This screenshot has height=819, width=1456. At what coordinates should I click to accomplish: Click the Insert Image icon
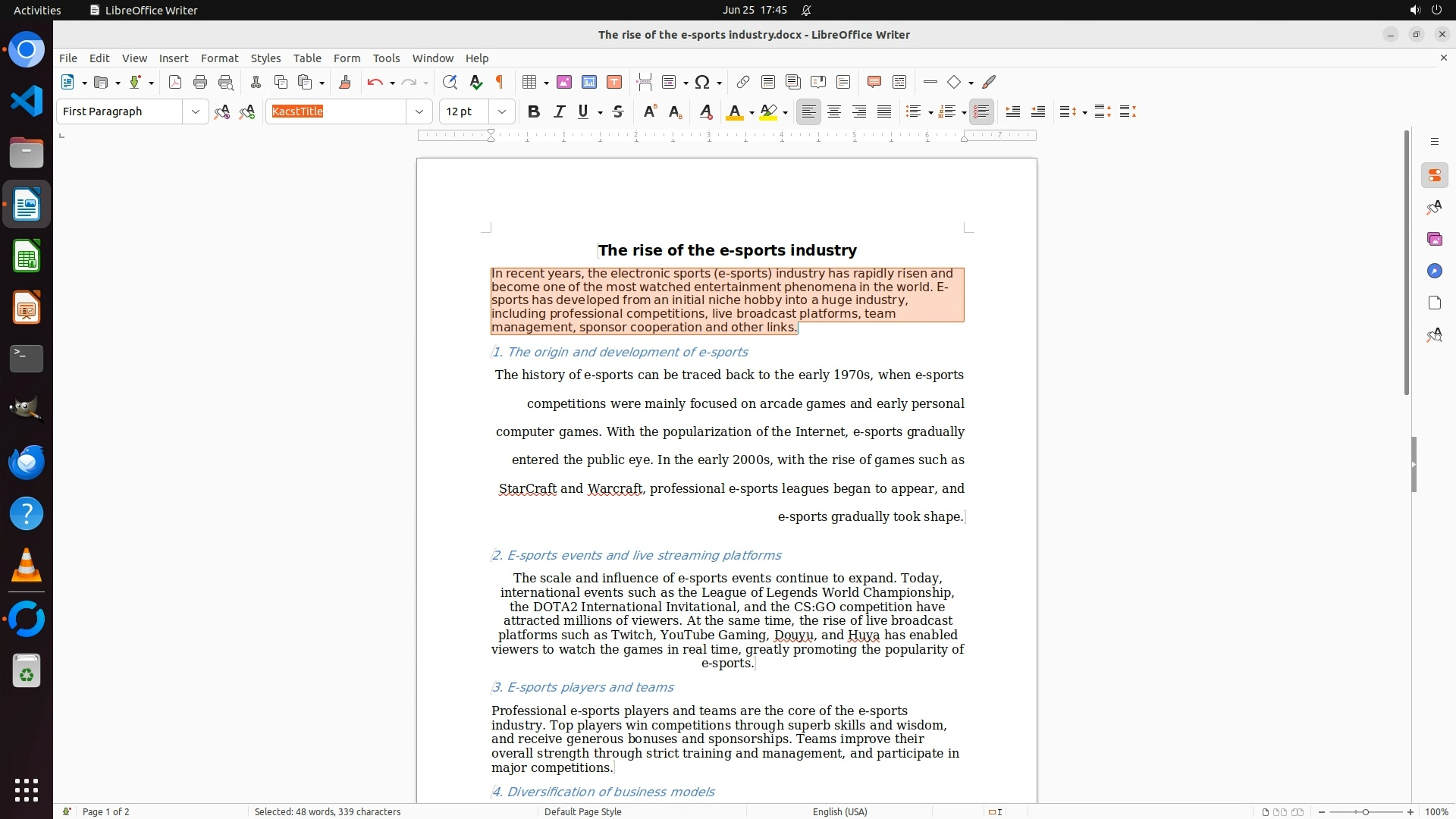coord(564,82)
